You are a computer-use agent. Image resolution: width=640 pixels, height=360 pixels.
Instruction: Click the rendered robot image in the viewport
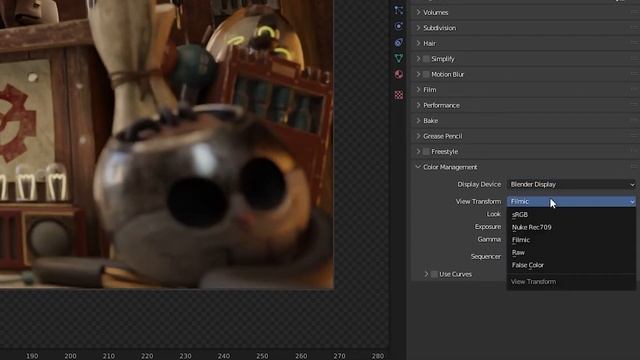point(167,144)
